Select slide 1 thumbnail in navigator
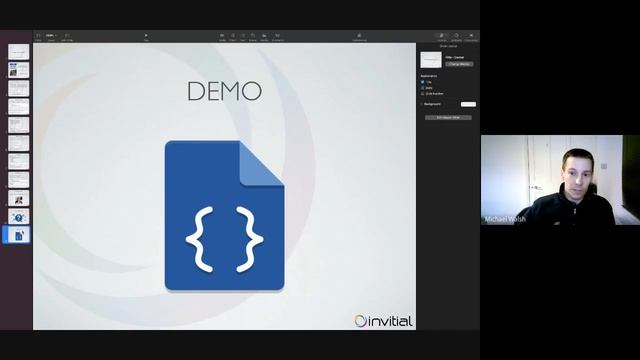640x360 pixels. (19, 52)
